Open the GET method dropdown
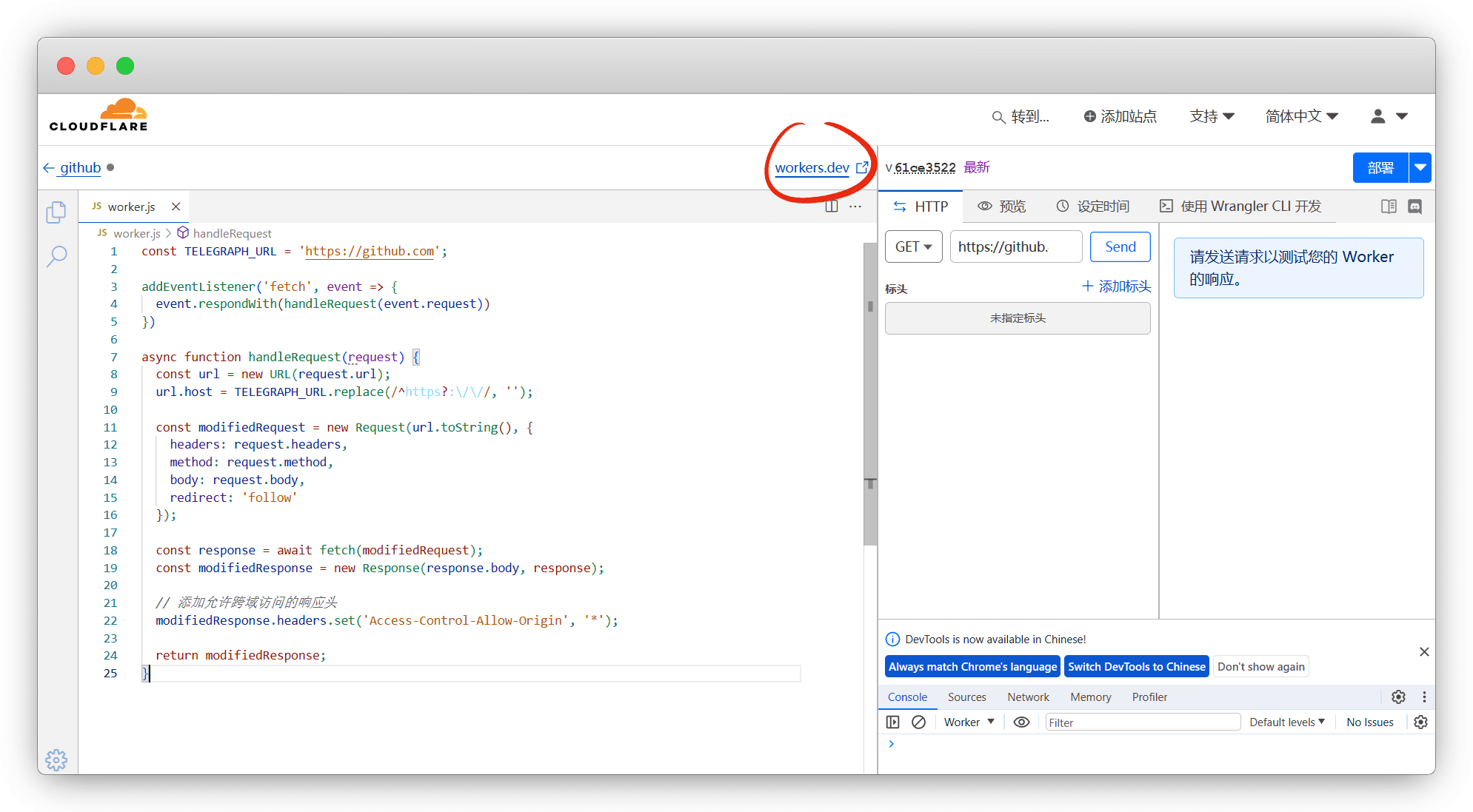1473x812 pixels. (x=913, y=246)
